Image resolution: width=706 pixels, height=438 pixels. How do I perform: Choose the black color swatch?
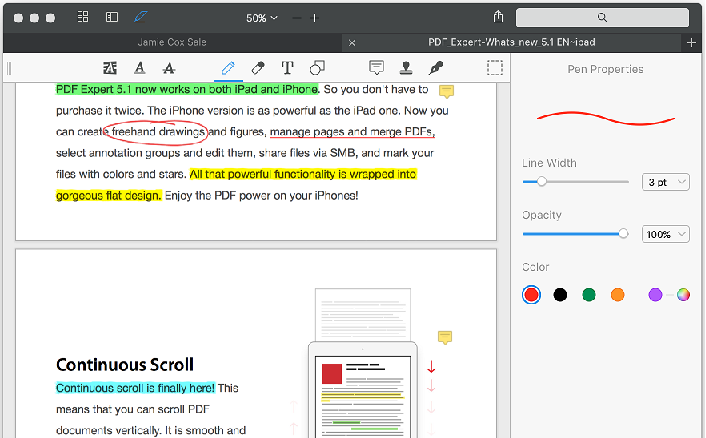click(x=560, y=295)
